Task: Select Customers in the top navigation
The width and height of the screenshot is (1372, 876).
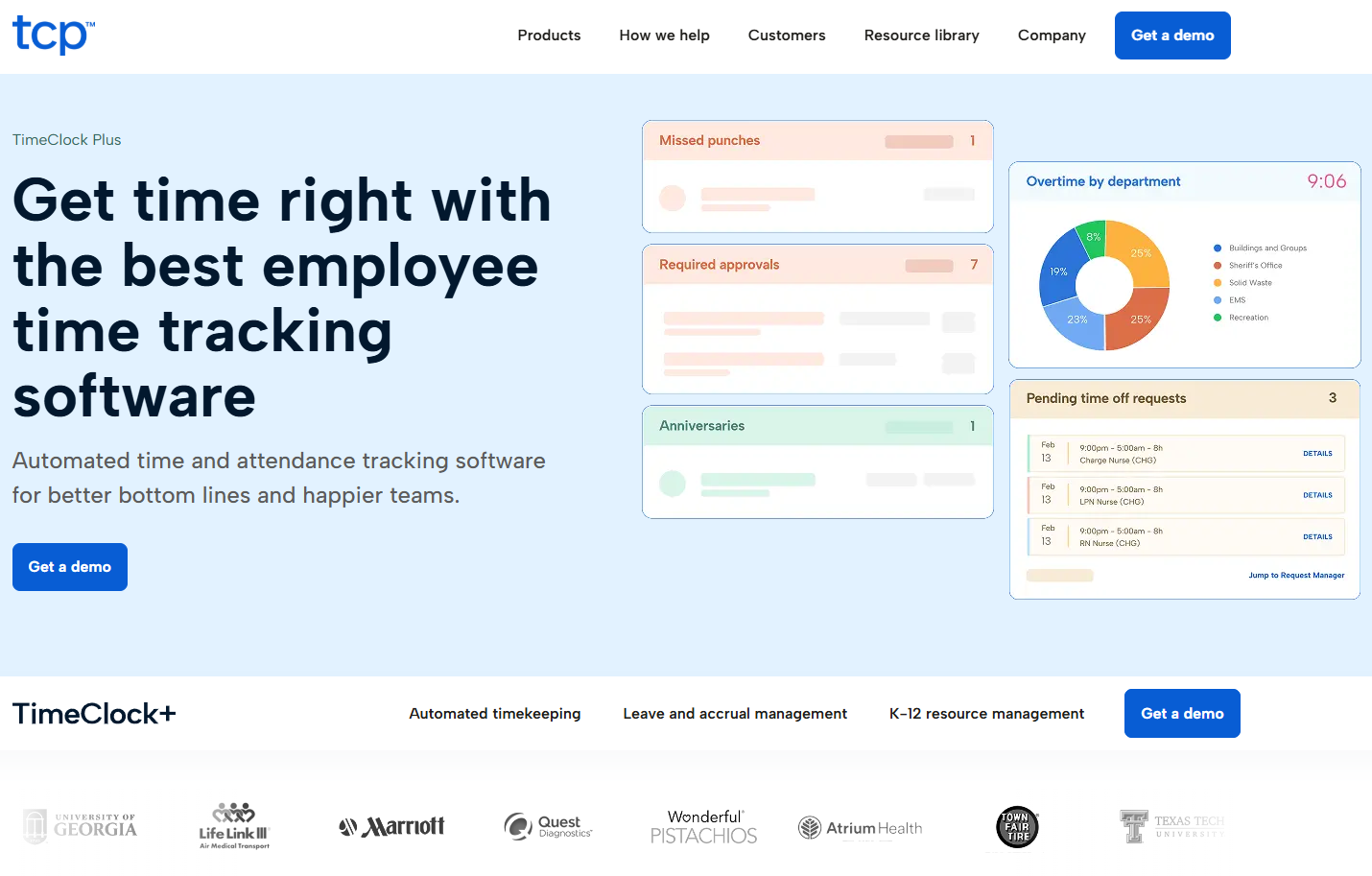Action: pyautogui.click(x=787, y=36)
